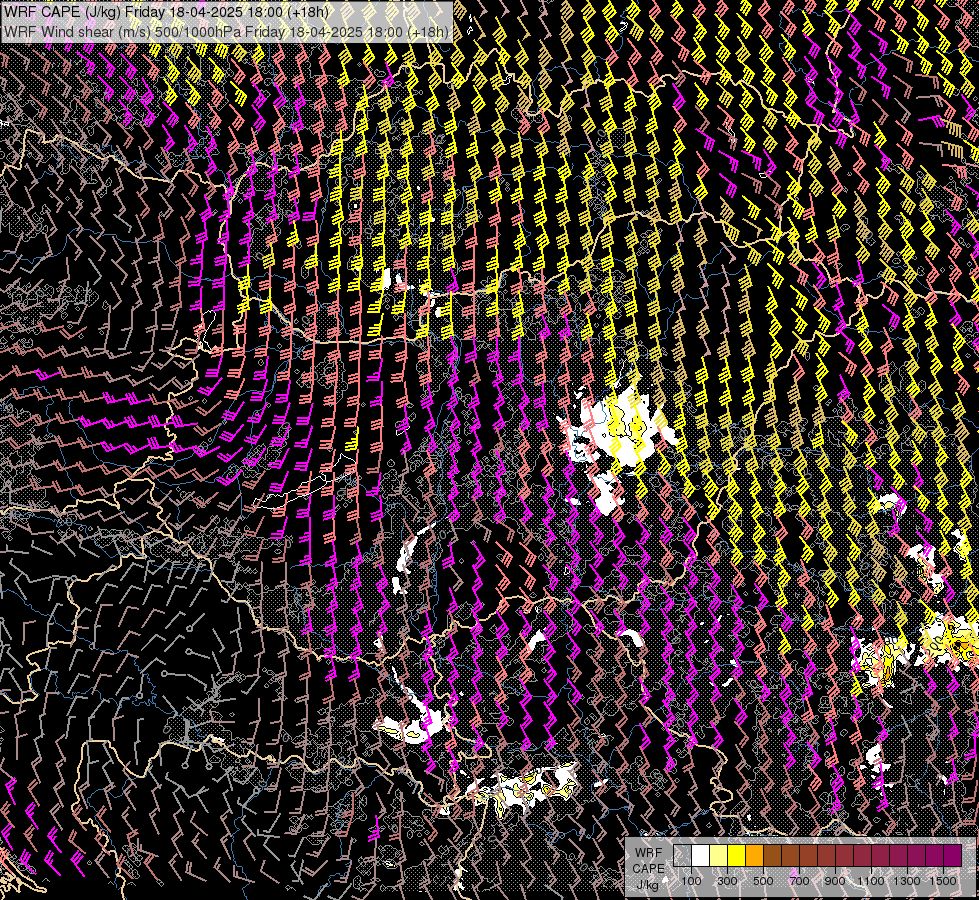Click the legend value 1300
Screen dimensions: 979x900
907,881
